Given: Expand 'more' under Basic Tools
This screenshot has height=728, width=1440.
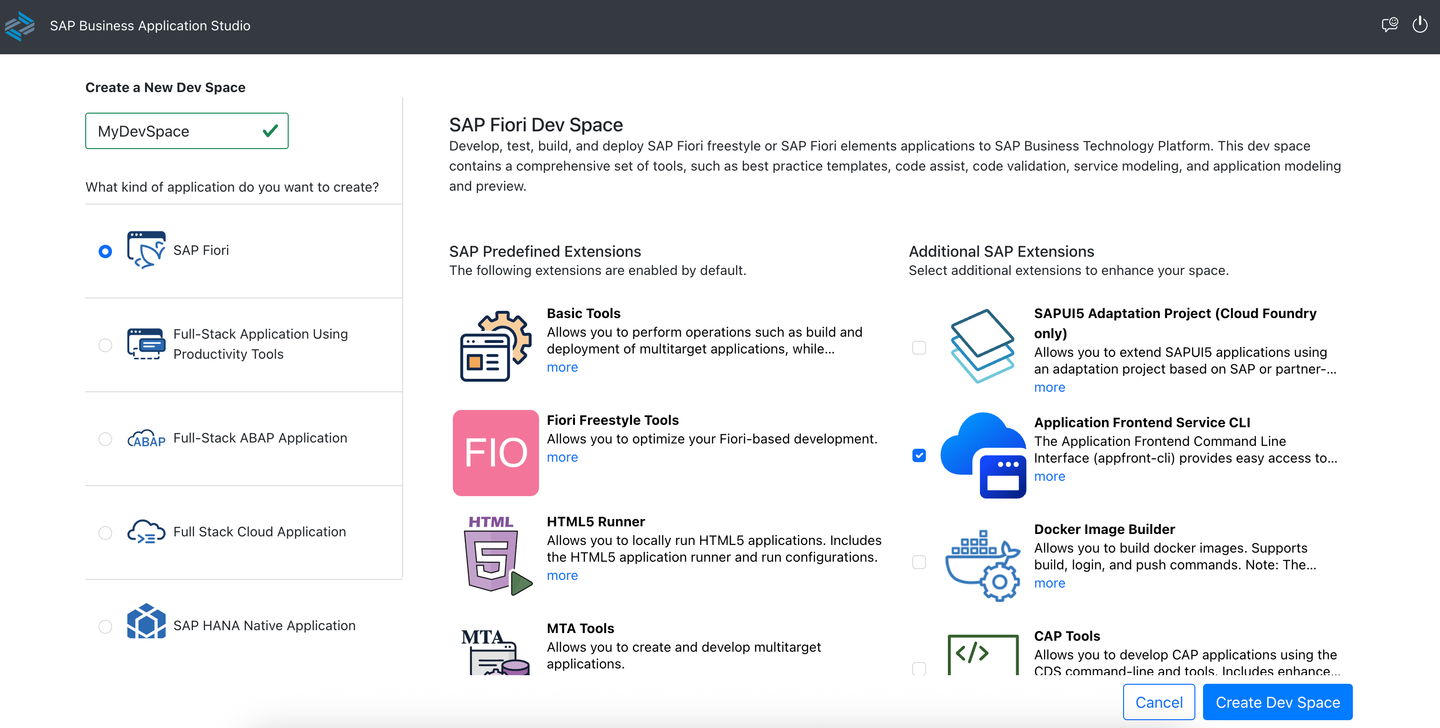Looking at the screenshot, I should point(562,367).
